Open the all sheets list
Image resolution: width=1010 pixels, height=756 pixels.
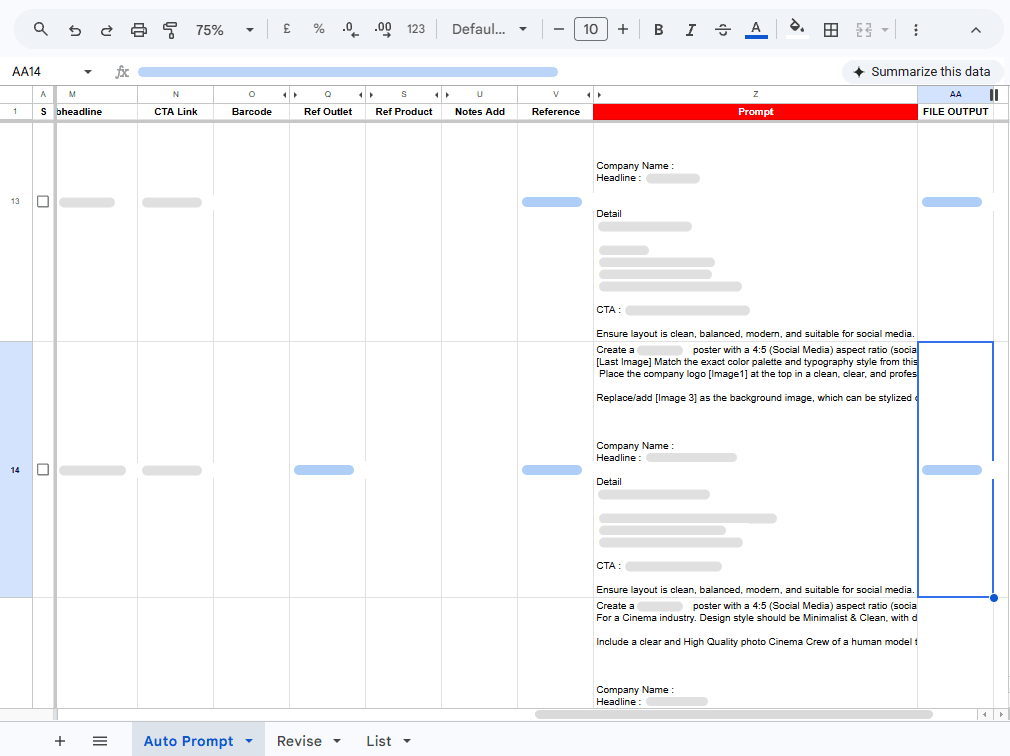point(100,741)
